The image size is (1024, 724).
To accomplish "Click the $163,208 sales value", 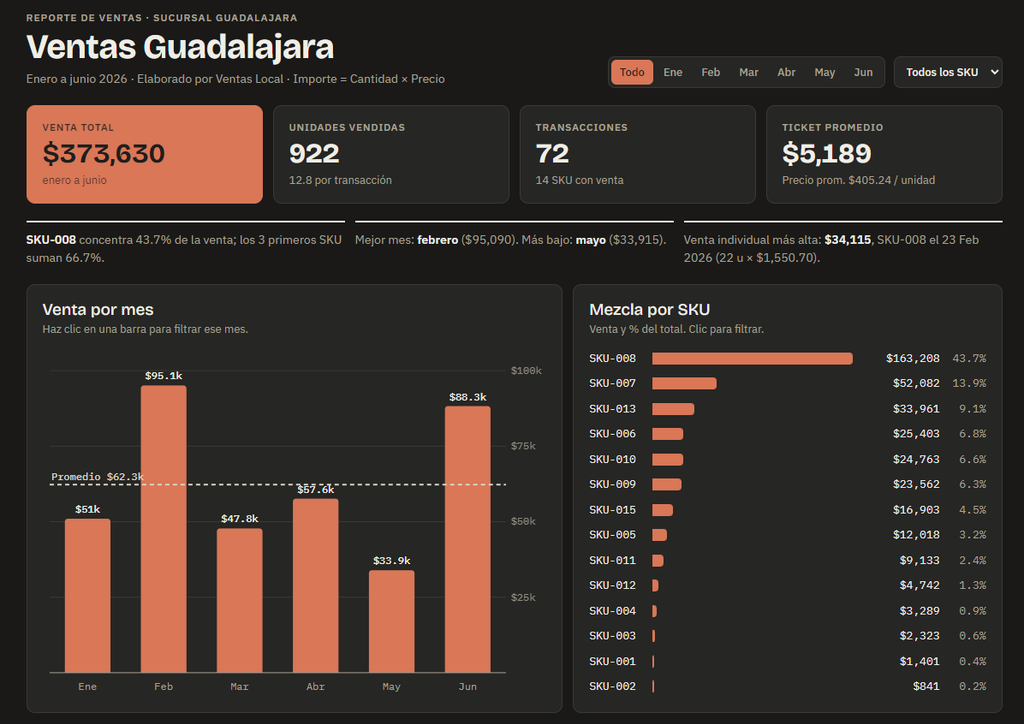I will point(912,358).
